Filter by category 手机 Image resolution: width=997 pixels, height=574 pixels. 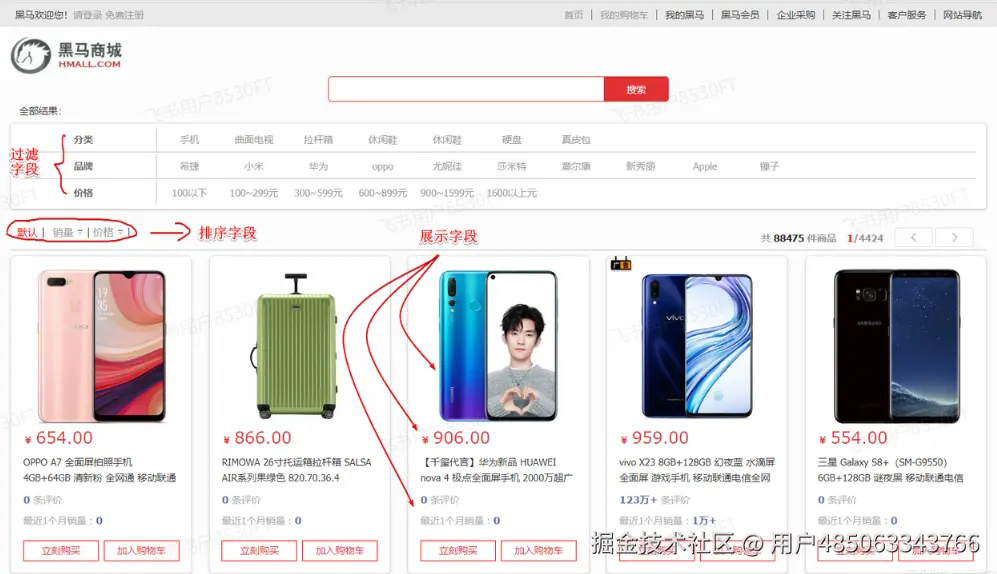coord(189,140)
